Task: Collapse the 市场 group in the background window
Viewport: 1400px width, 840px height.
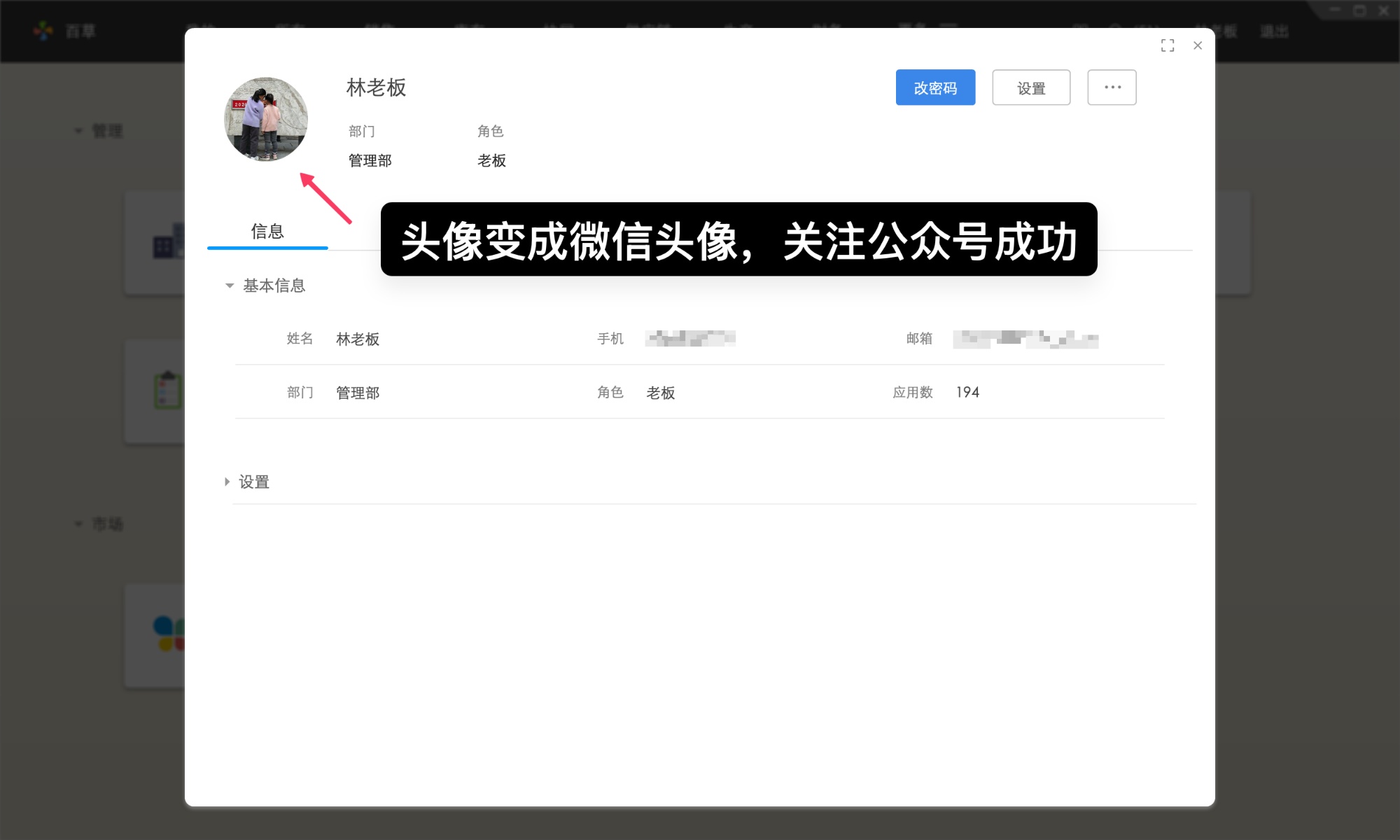Action: point(78,524)
